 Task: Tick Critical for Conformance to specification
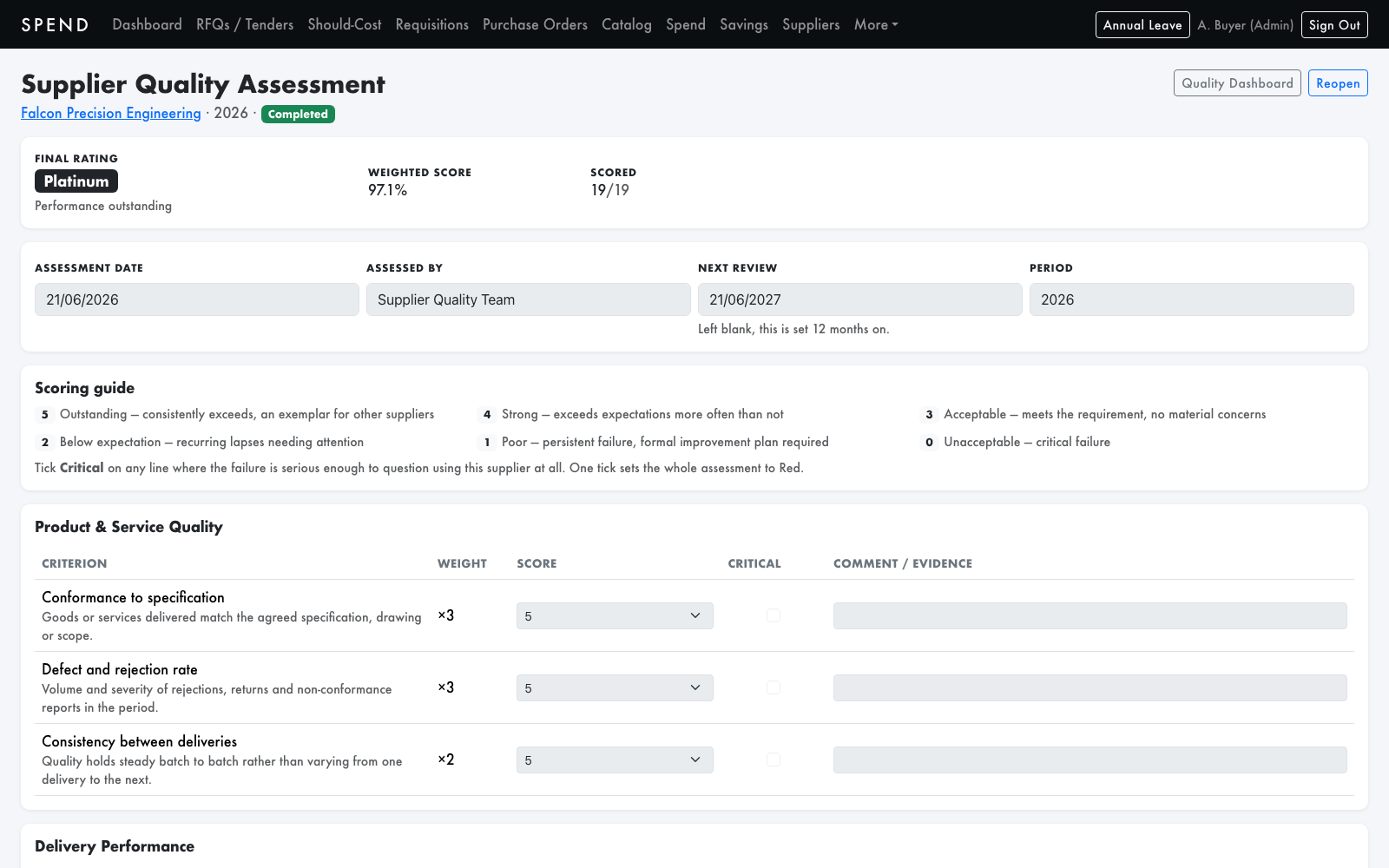(x=773, y=615)
